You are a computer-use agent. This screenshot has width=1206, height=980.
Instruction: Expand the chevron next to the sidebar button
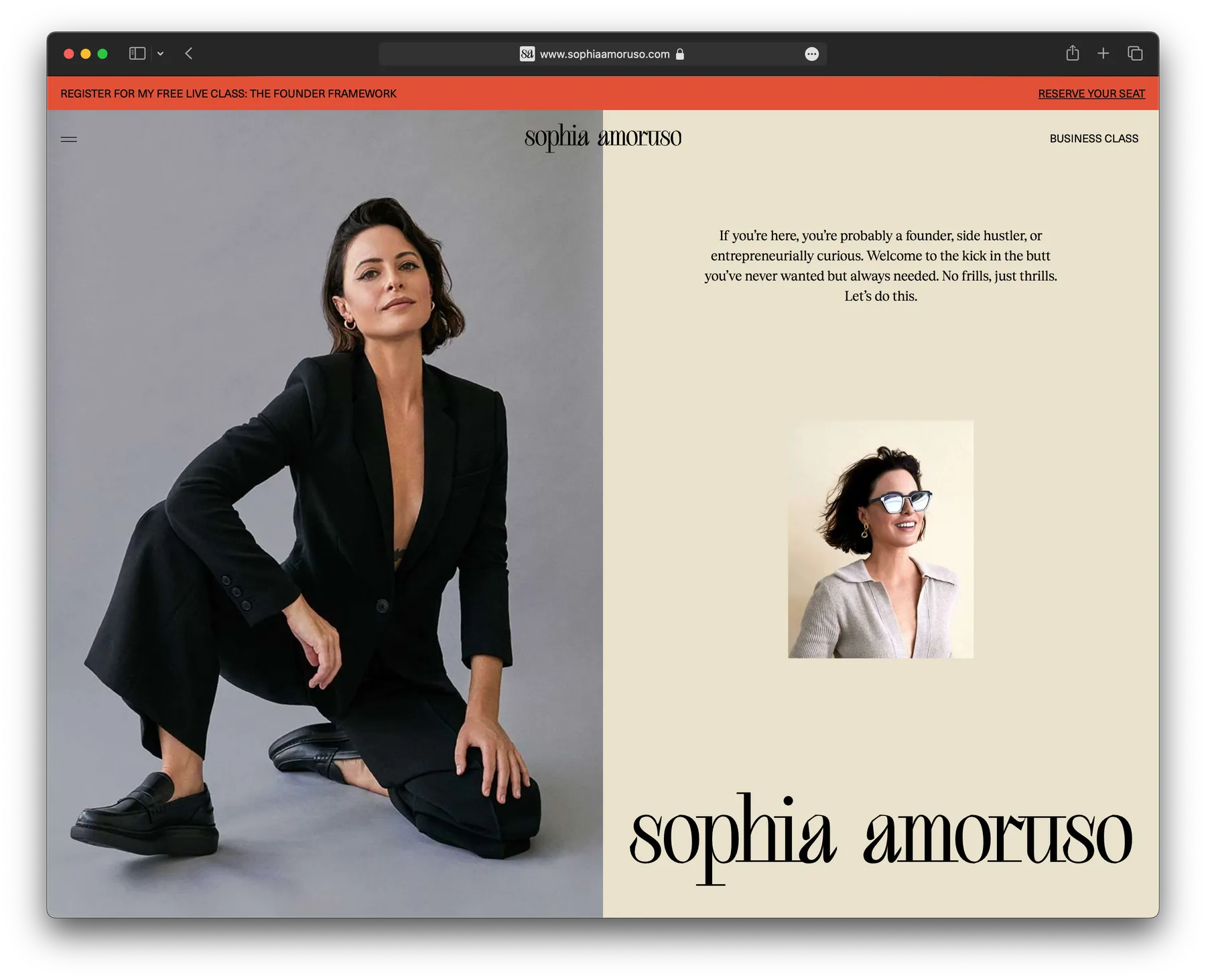[160, 54]
